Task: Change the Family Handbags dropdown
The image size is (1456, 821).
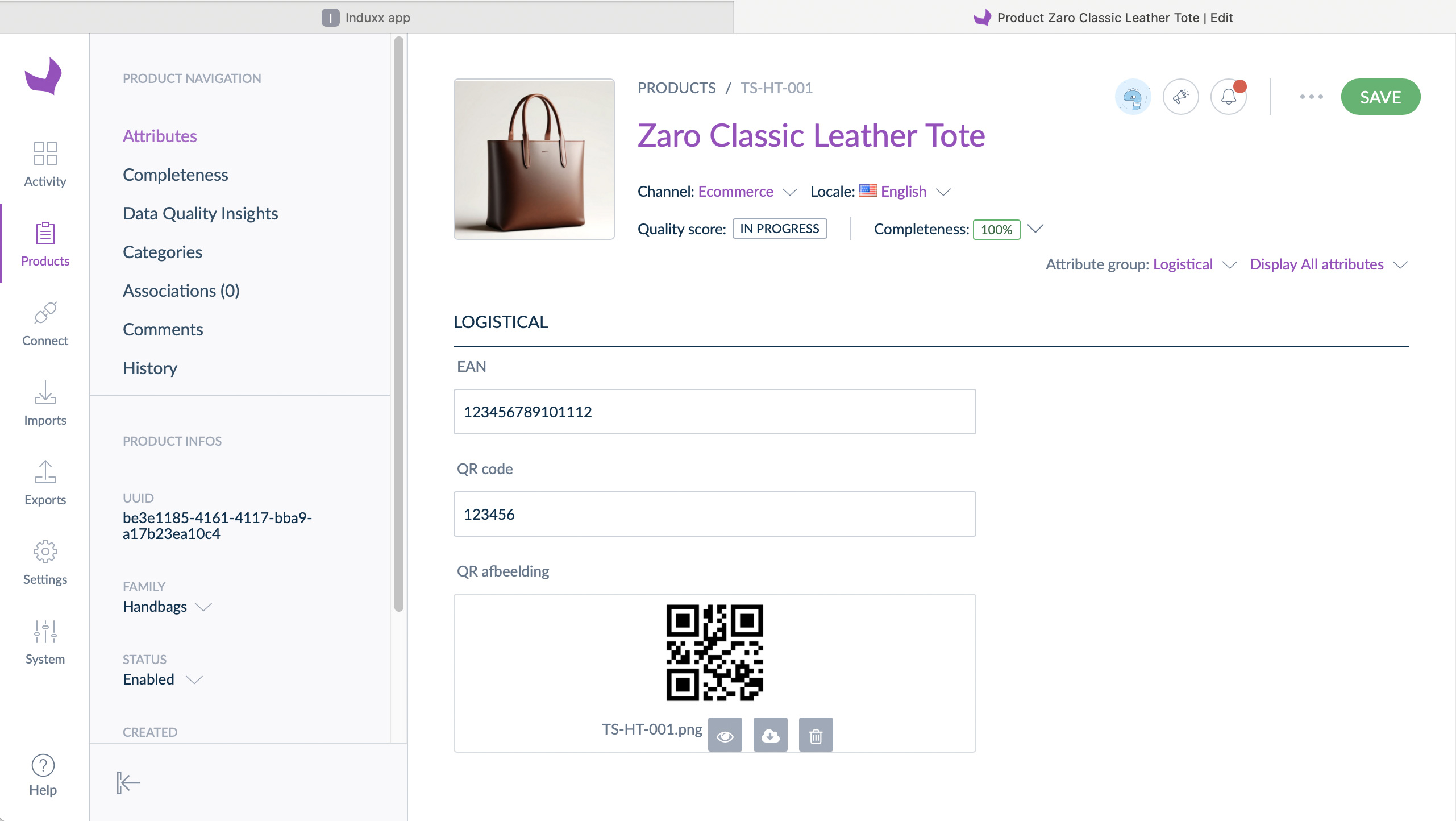Action: point(167,607)
